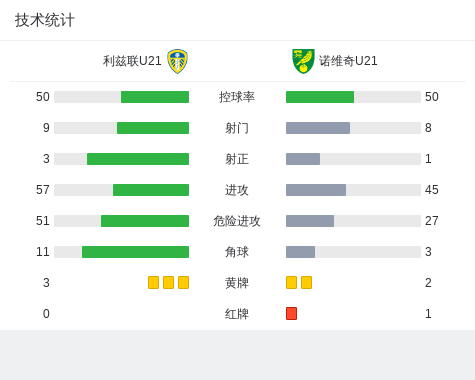The width and height of the screenshot is (475, 380).
Task: Click the second yellow card of 诺维奇U21
Action: click(306, 282)
